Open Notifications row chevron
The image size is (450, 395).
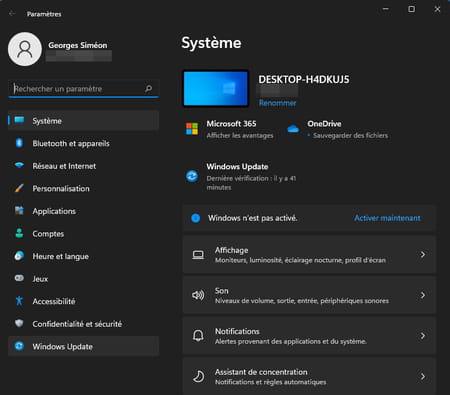click(x=423, y=336)
